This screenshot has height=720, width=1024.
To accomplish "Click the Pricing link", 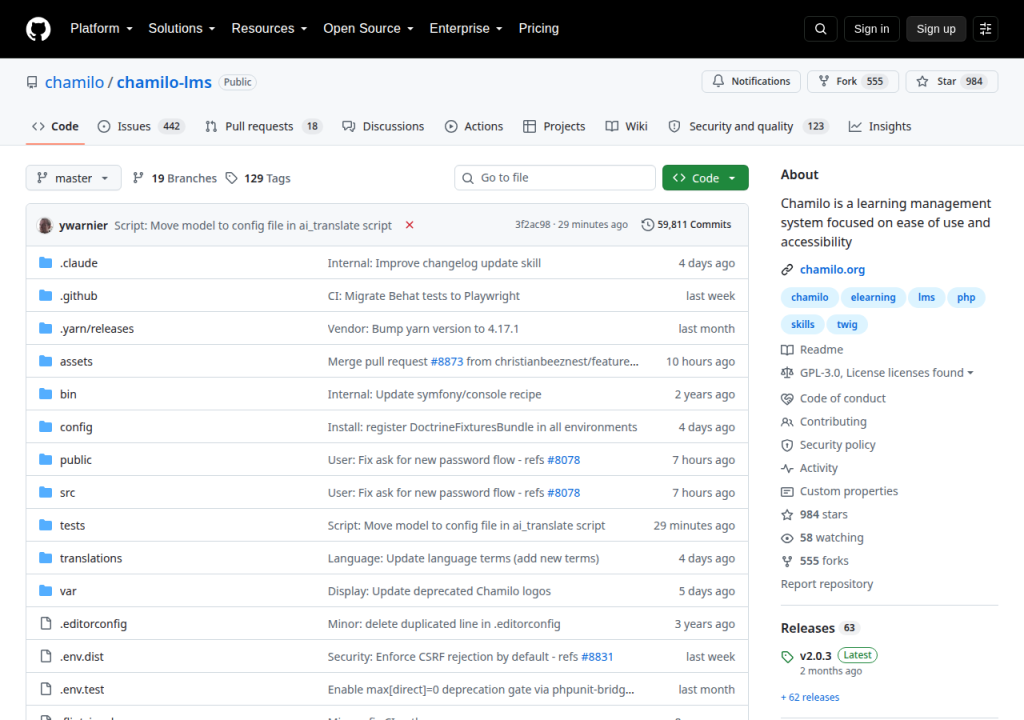I will [x=539, y=29].
